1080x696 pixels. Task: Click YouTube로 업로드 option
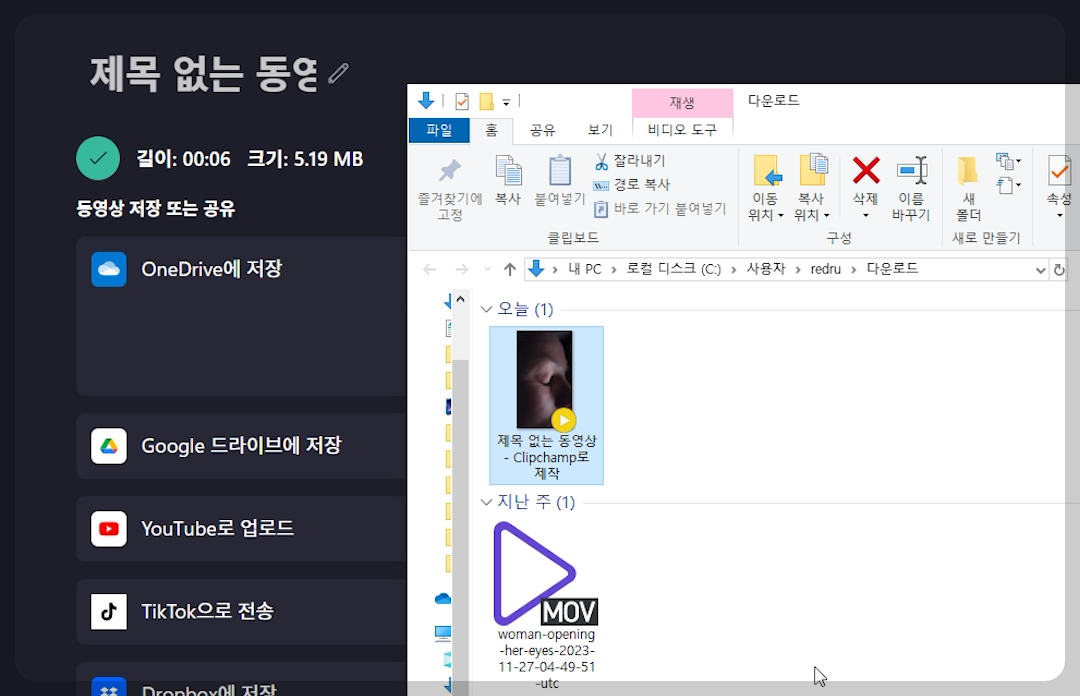point(218,529)
